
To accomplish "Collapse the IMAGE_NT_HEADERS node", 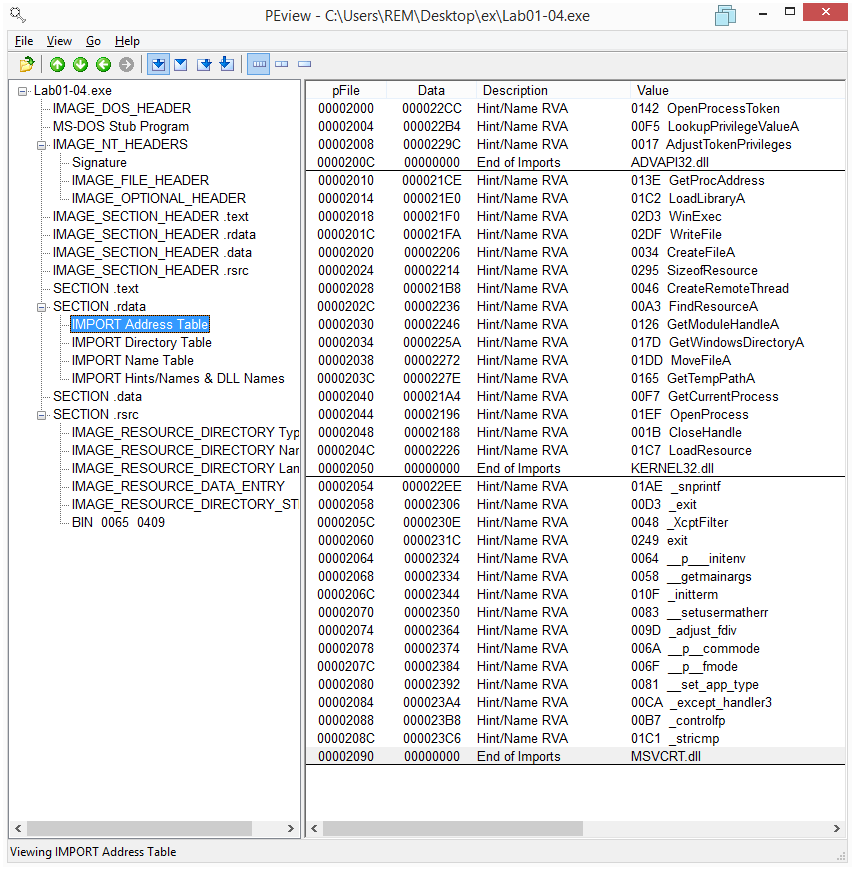I will coord(41,145).
